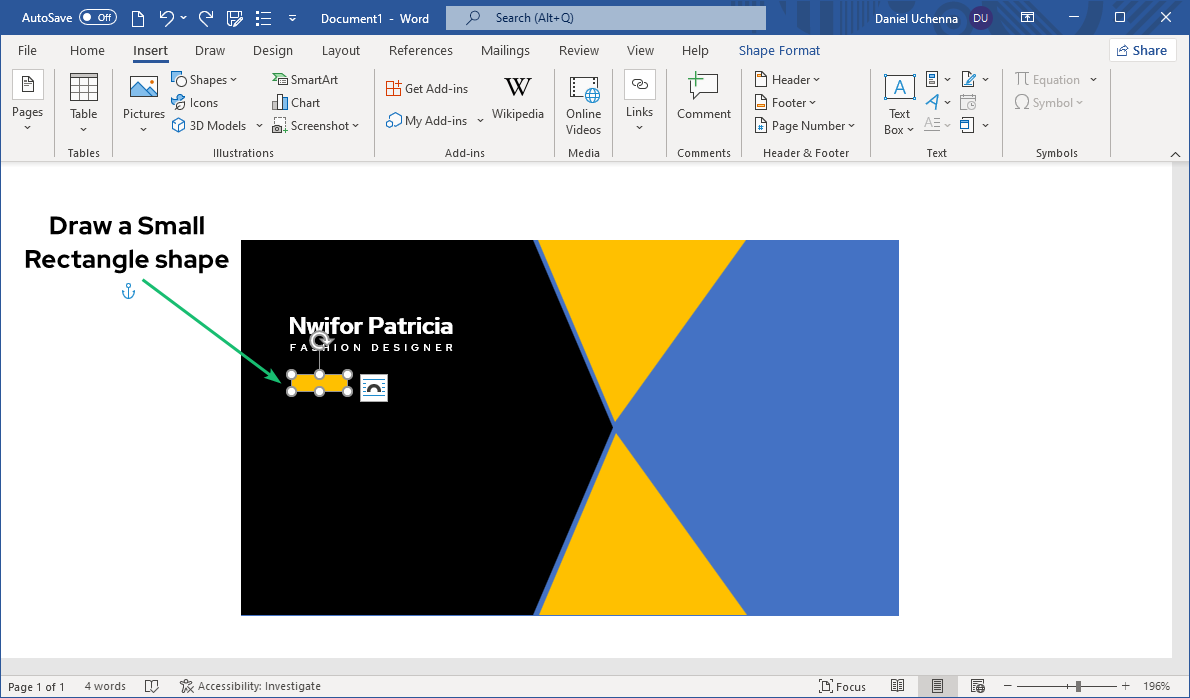This screenshot has width=1190, height=698.
Task: Click the Share button
Action: click(1142, 50)
